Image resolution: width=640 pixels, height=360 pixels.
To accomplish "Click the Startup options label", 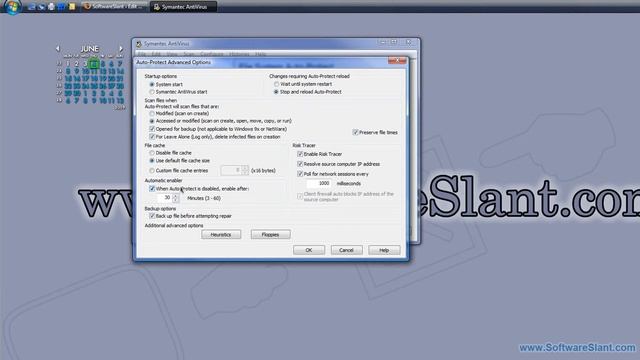I will coord(161,76).
